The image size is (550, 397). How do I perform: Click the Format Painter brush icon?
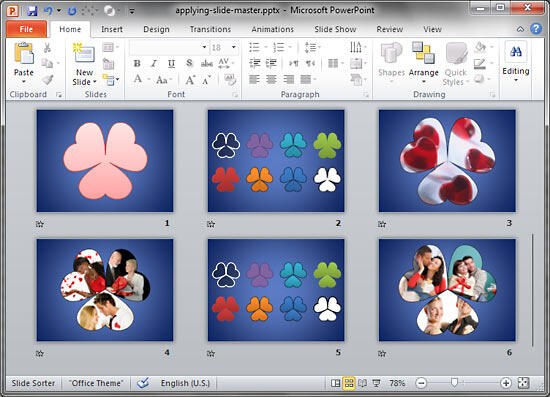point(47,80)
